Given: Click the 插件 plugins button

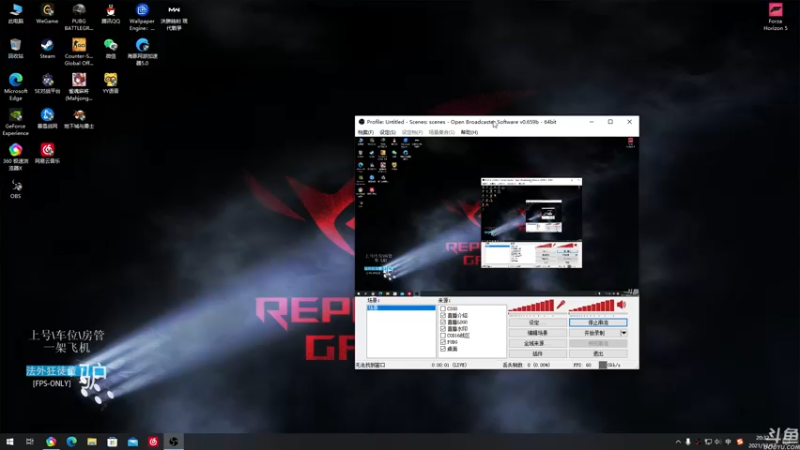Looking at the screenshot, I should [537, 354].
